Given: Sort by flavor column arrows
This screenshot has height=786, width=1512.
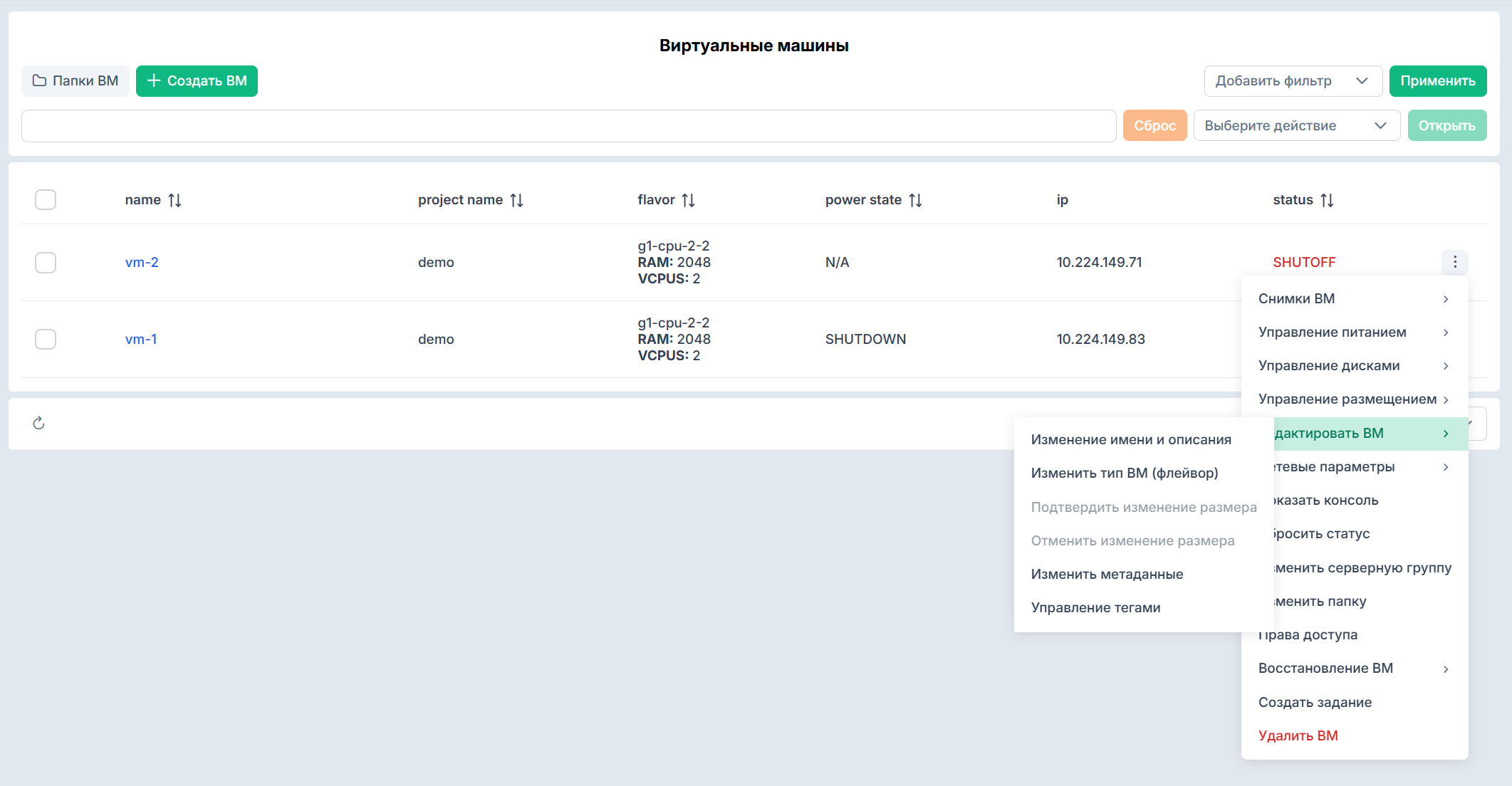Looking at the screenshot, I should 688,200.
